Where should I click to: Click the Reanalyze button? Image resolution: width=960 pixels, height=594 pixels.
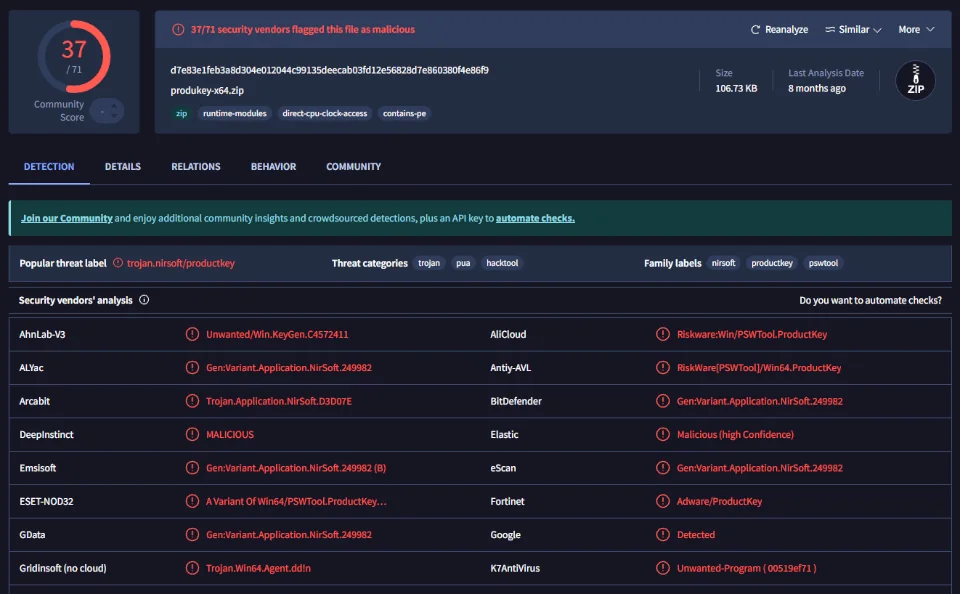pyautogui.click(x=779, y=29)
